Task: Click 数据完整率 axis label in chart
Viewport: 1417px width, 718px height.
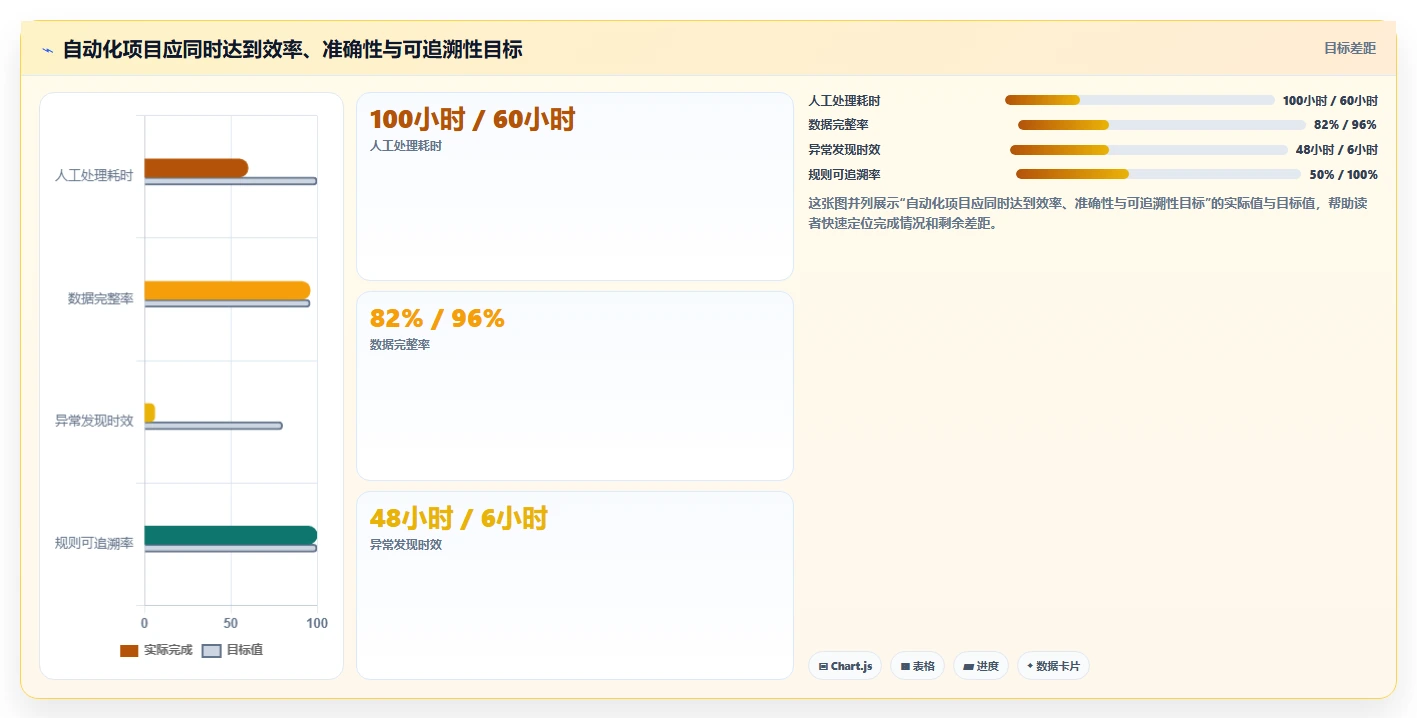Action: [100, 298]
